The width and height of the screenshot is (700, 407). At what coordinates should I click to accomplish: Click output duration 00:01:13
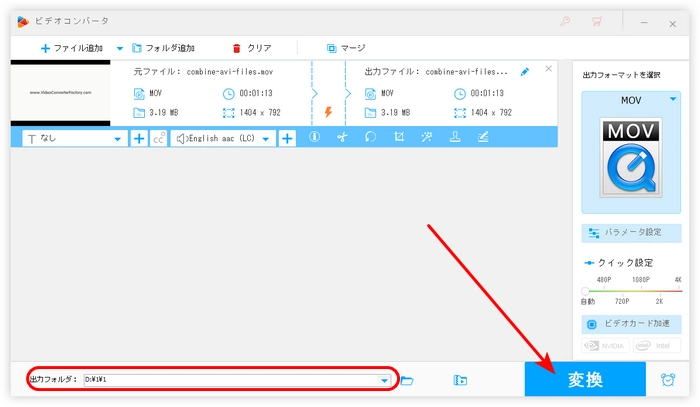tap(487, 93)
